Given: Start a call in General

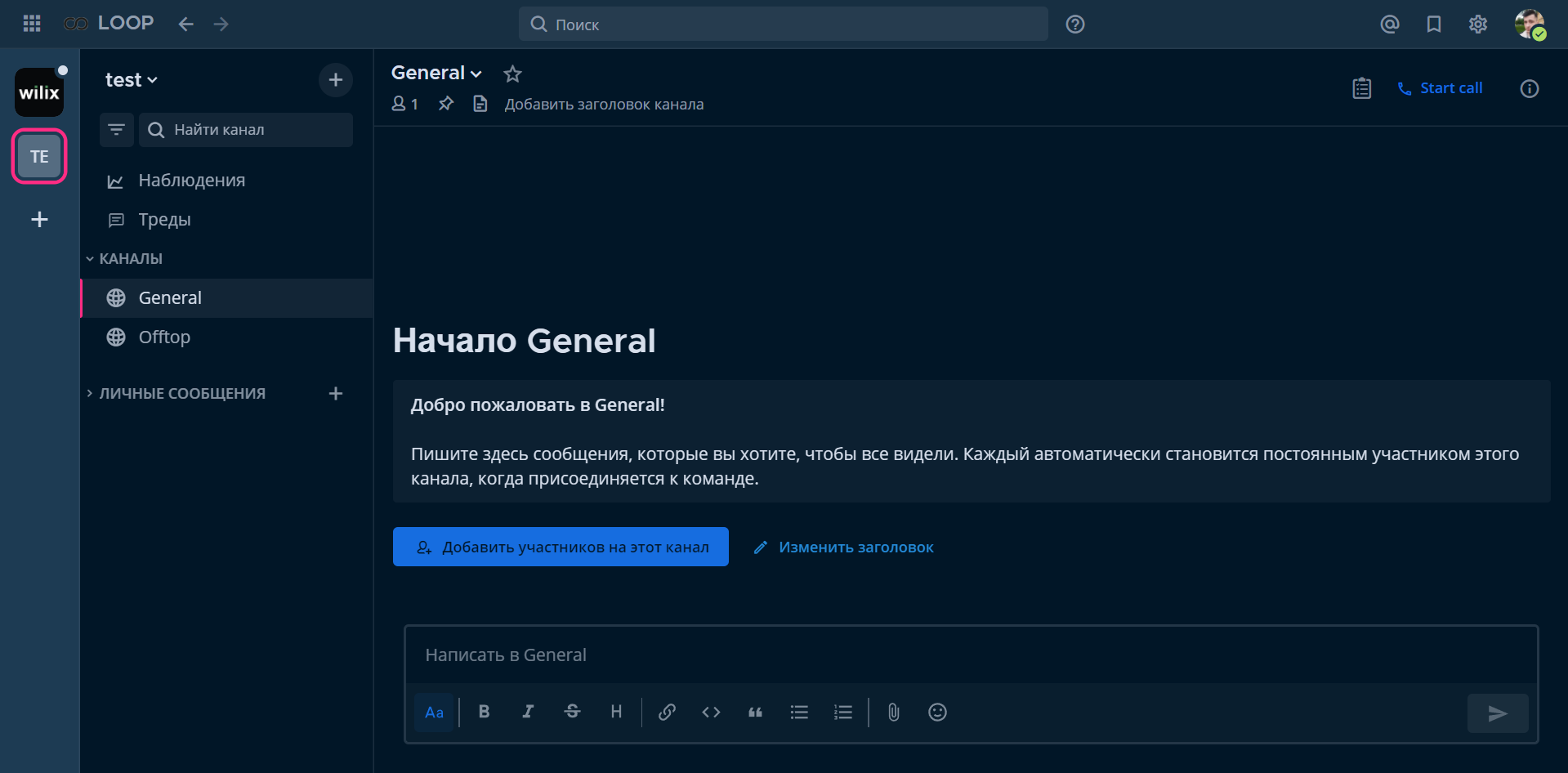Looking at the screenshot, I should coord(1440,88).
